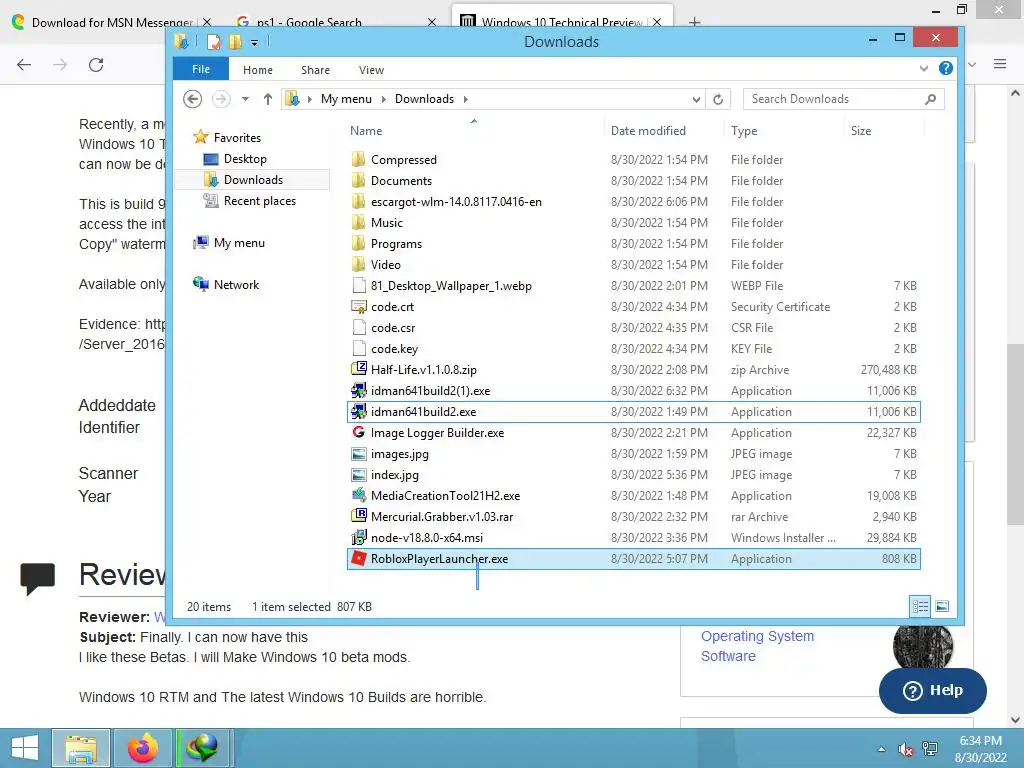
Task: Open the Operating System Software link
Action: click(x=758, y=646)
